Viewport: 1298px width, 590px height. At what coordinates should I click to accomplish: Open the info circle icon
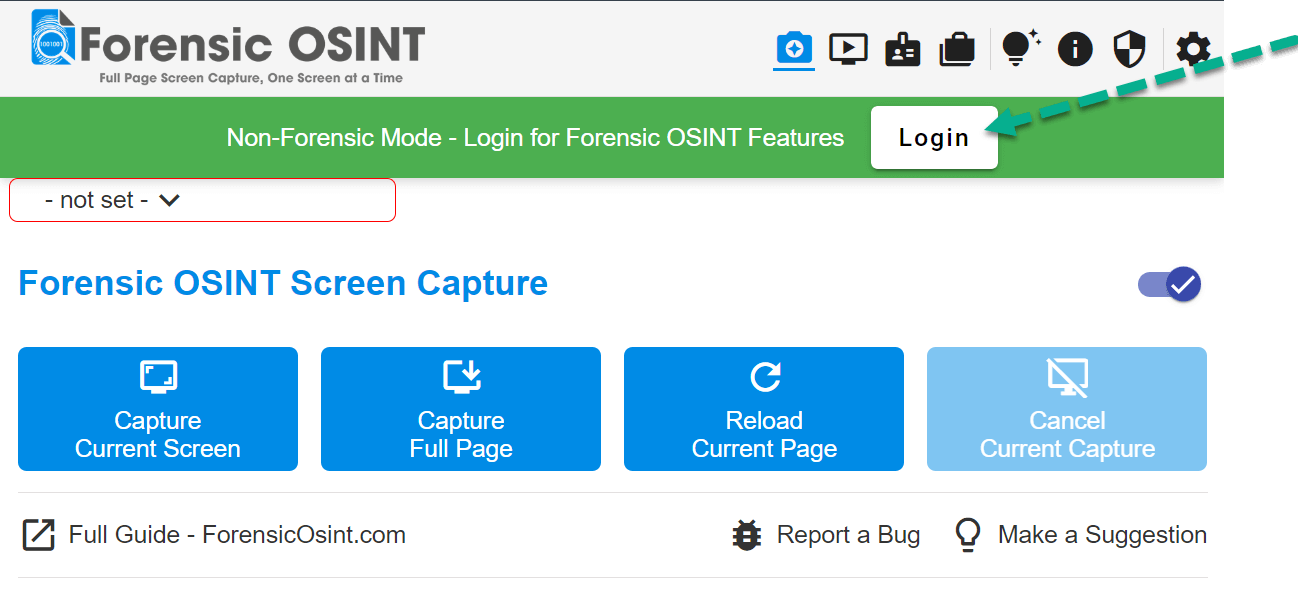(x=1075, y=48)
